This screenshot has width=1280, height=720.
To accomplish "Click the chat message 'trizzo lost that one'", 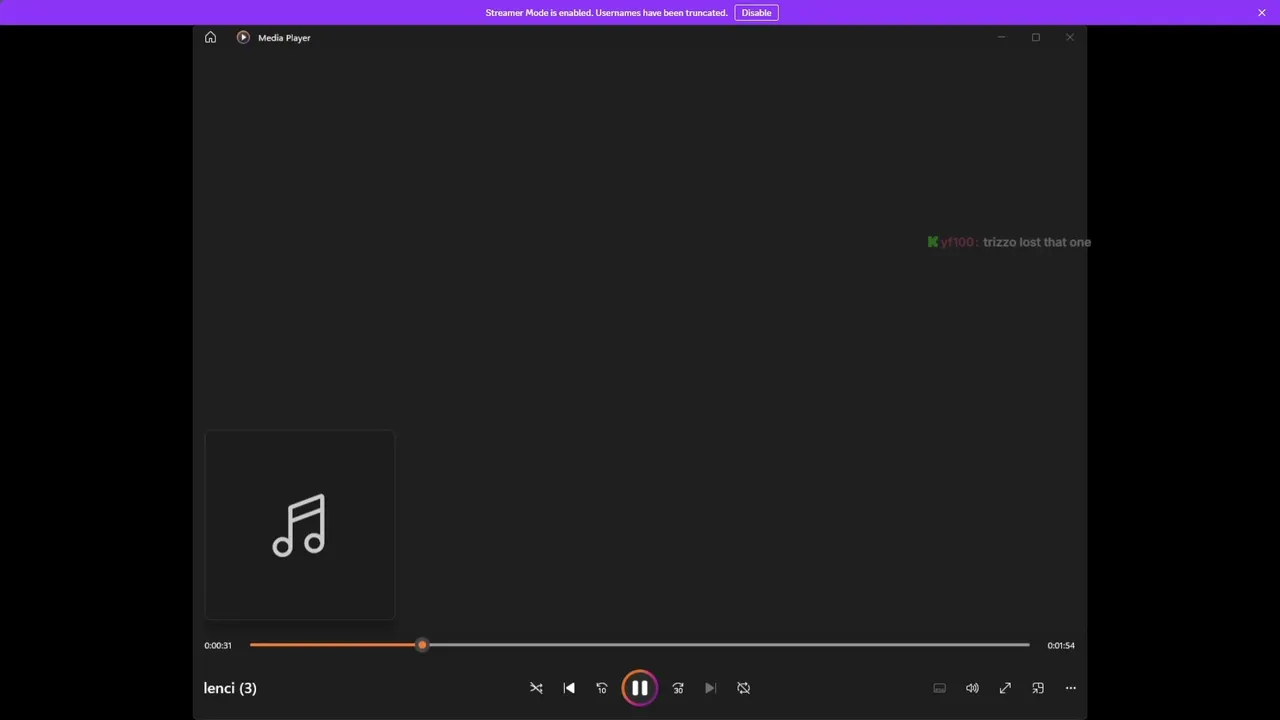I will (1037, 242).
